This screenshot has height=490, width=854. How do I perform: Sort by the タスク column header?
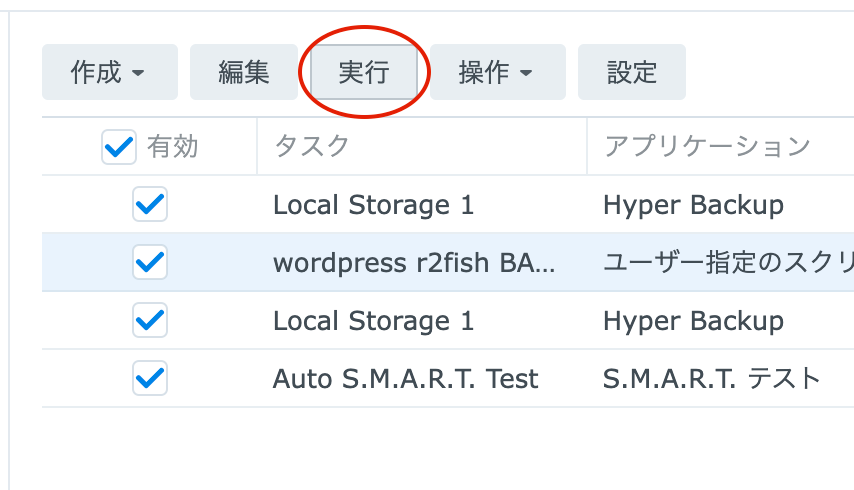pos(312,146)
